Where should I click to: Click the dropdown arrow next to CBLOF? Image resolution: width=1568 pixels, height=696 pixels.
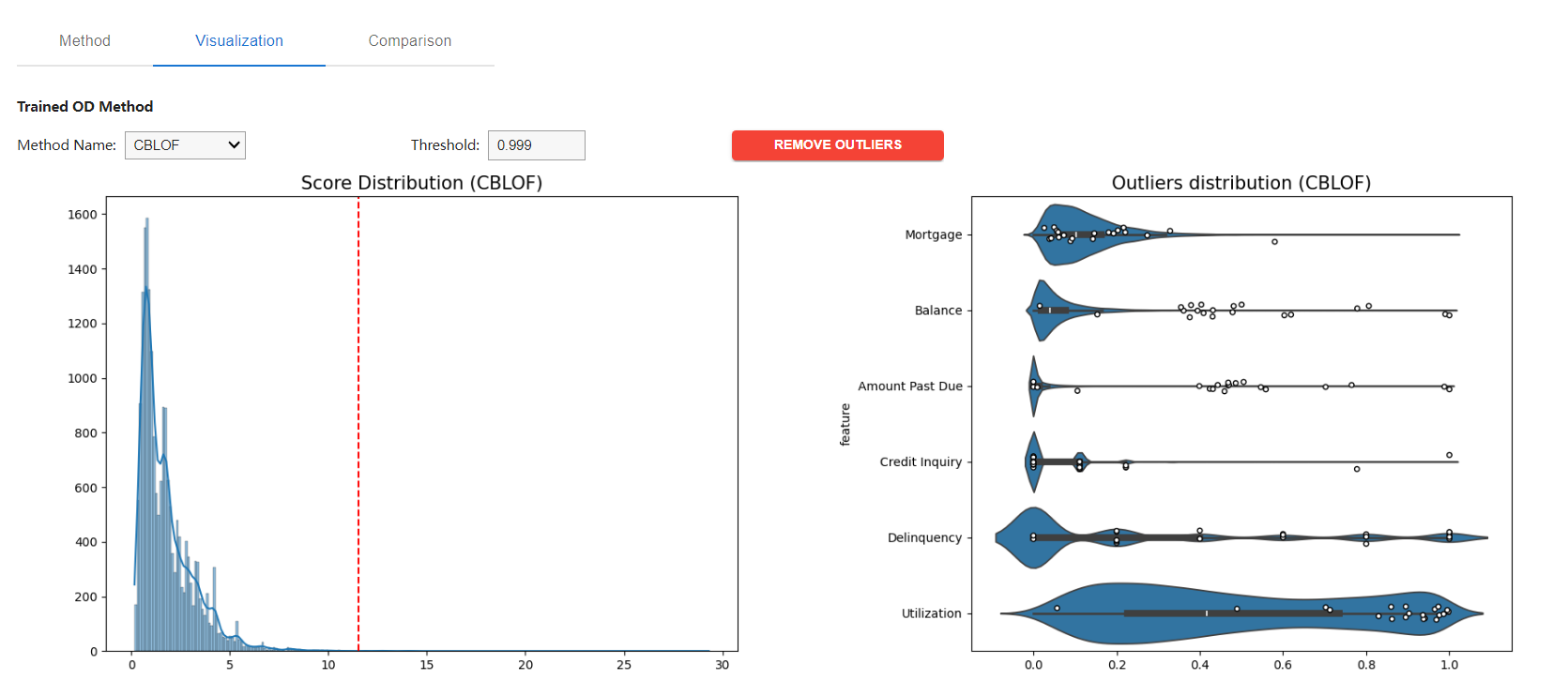pos(234,145)
